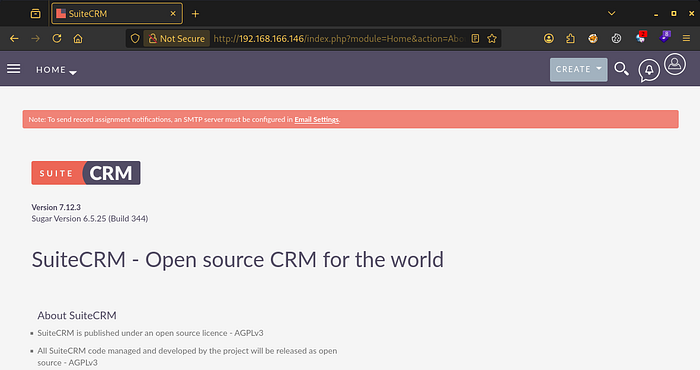Image resolution: width=700 pixels, height=370 pixels.
Task: Open the CREATE dropdown button
Action: (x=578, y=70)
